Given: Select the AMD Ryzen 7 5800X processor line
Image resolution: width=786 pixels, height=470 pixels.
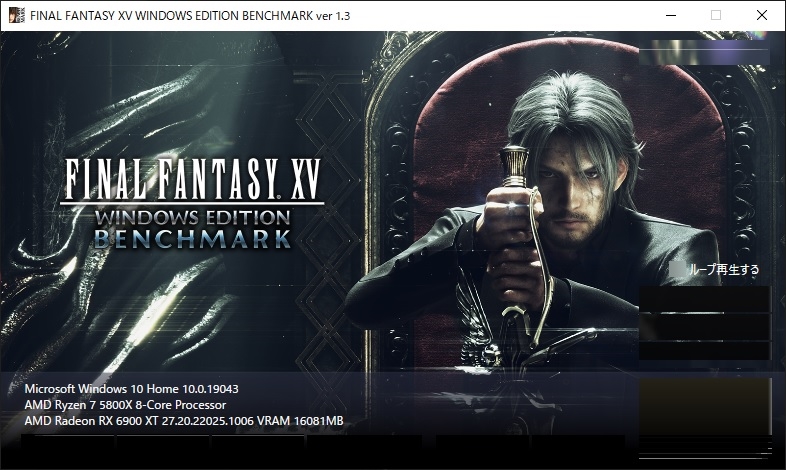Looking at the screenshot, I should click(x=125, y=405).
